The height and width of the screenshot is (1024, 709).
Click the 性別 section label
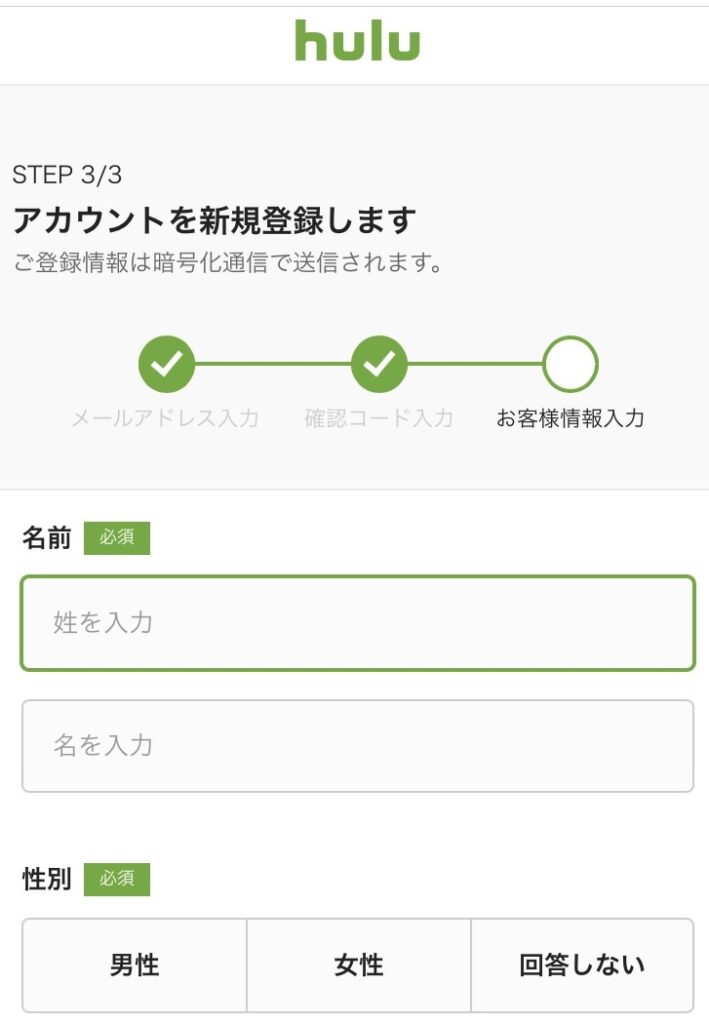click(46, 878)
